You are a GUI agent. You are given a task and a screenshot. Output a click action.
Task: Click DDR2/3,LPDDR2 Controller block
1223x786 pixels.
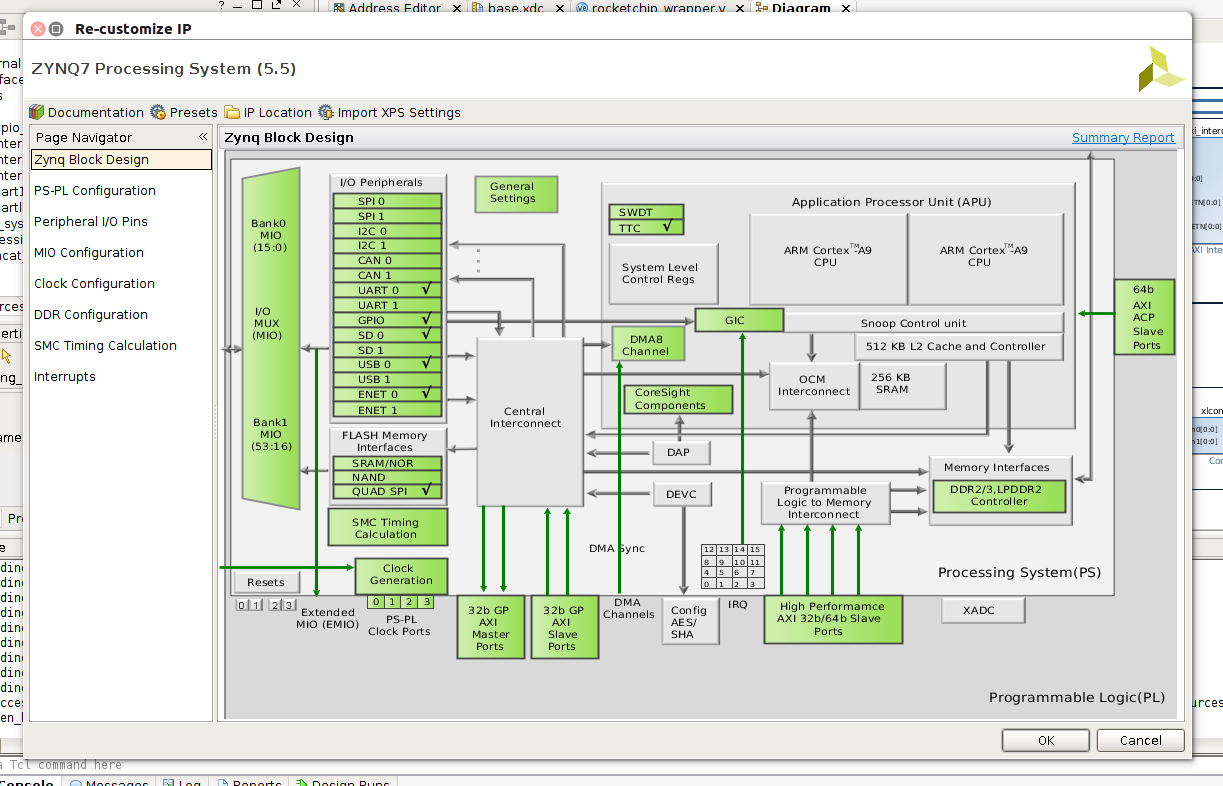tap(1000, 495)
